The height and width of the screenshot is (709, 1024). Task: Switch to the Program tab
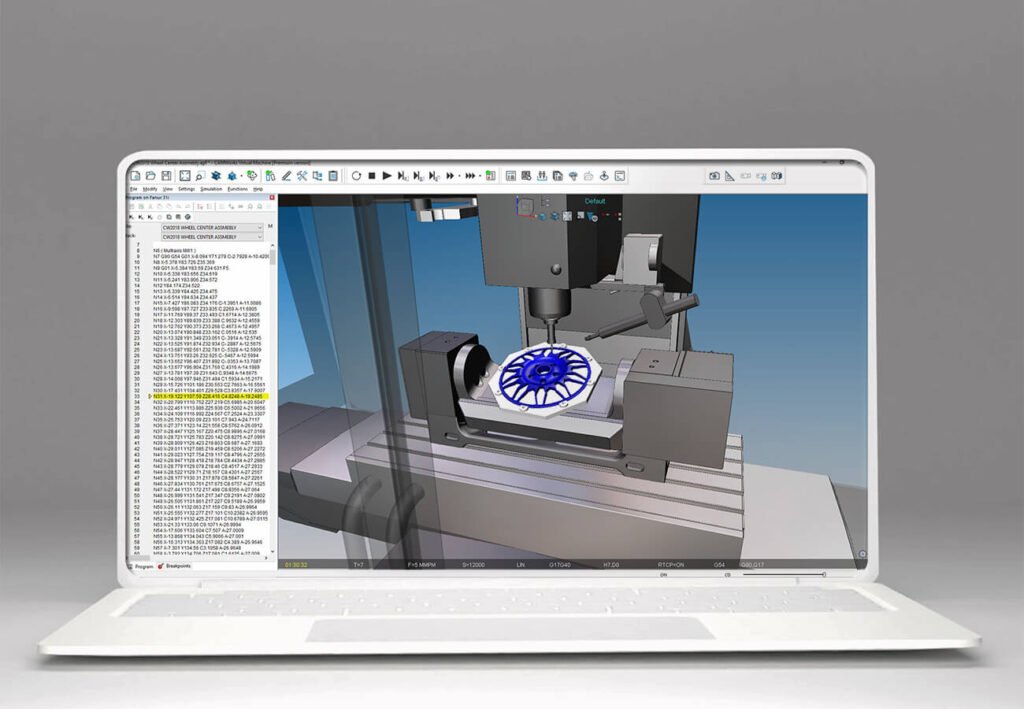coord(143,566)
